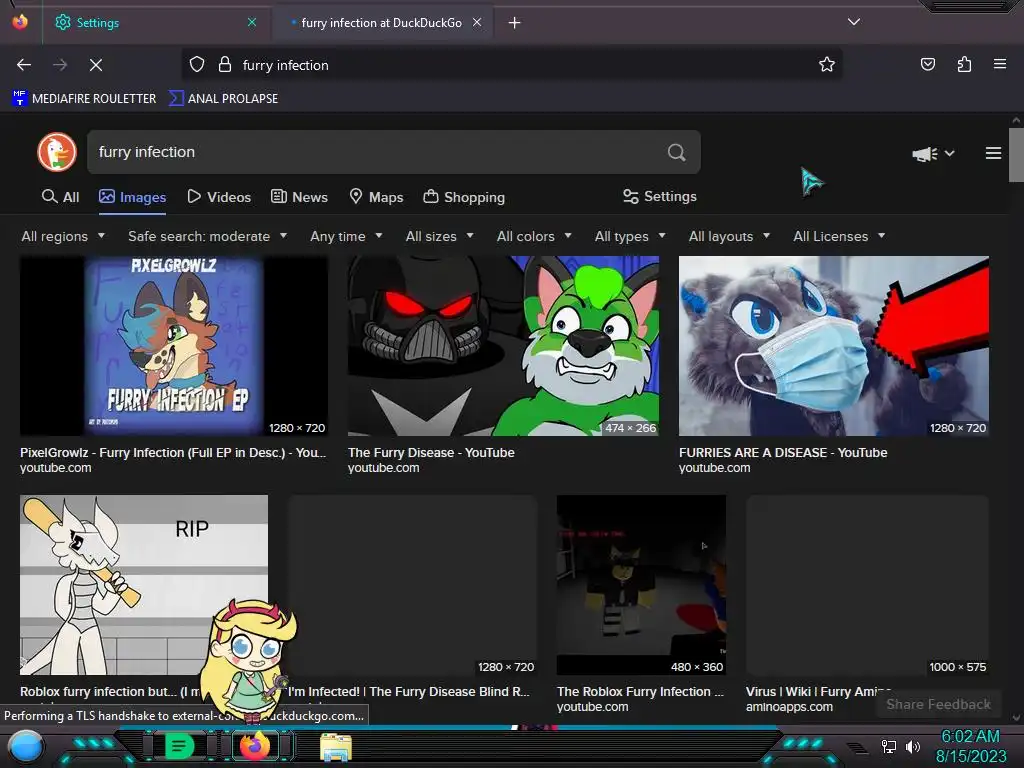Image resolution: width=1024 pixels, height=768 pixels.
Task: Go forward with the forward arrow
Action: coord(60,65)
